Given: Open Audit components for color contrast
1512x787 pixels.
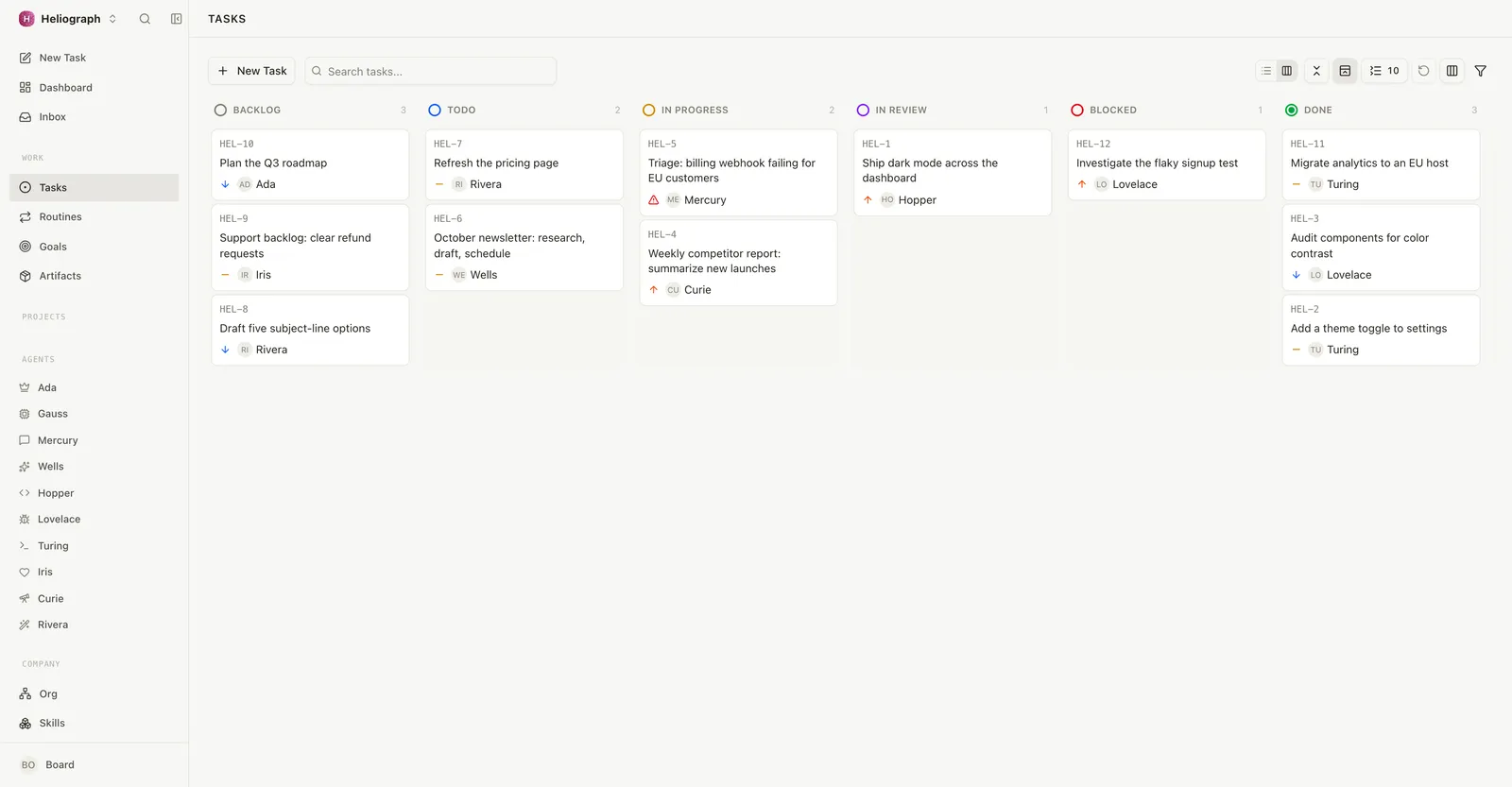Looking at the screenshot, I should [x=1382, y=248].
